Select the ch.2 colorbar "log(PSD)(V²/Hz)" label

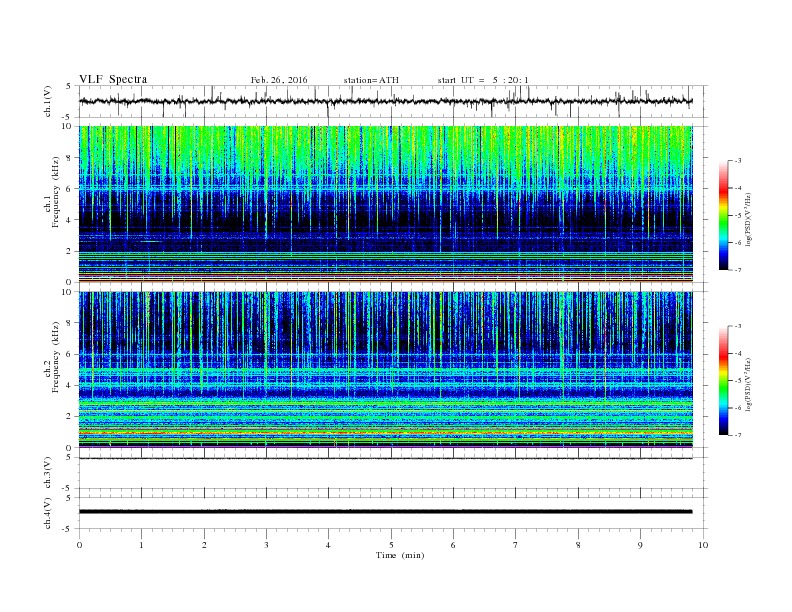pos(748,384)
